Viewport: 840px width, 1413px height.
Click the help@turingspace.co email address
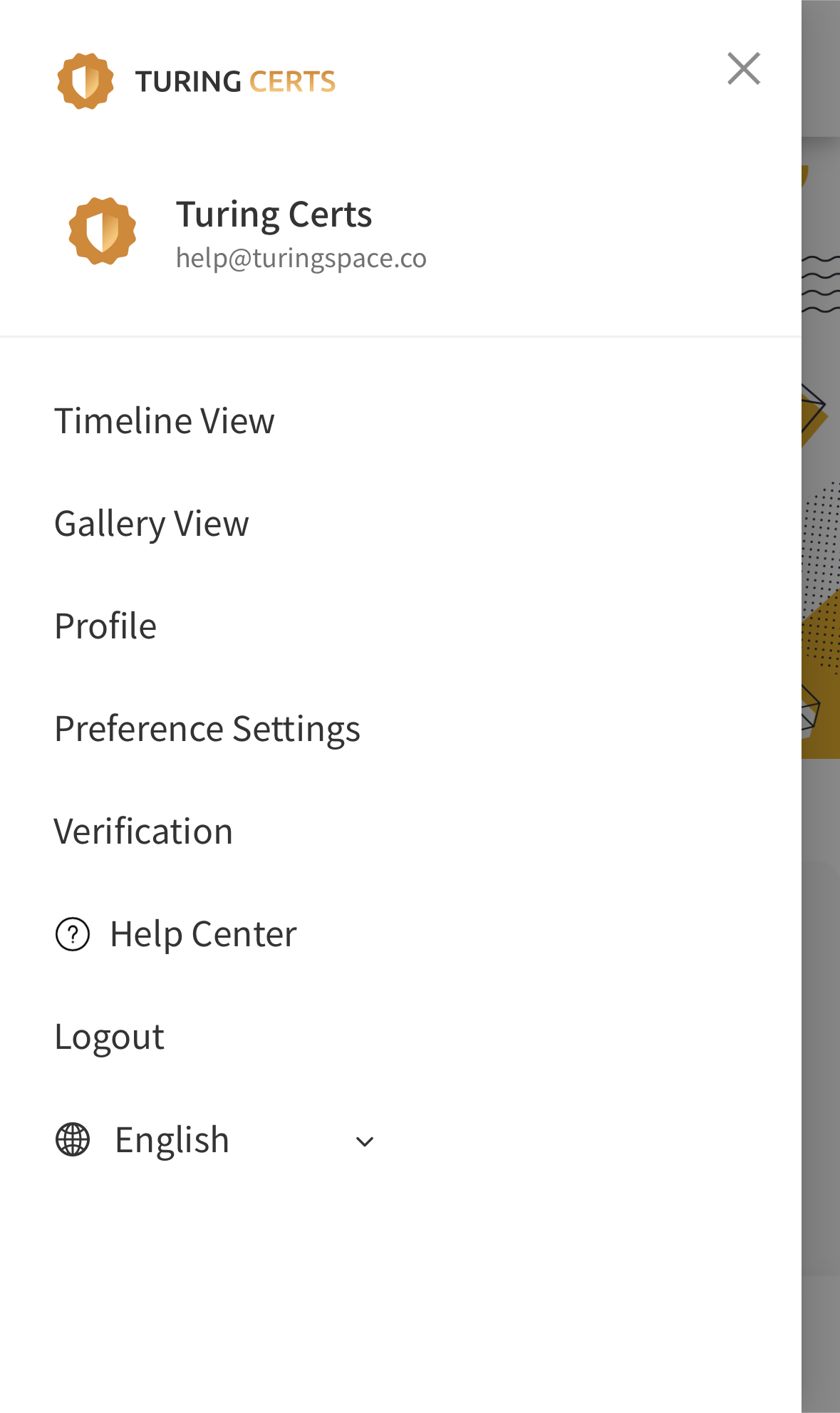coord(301,258)
